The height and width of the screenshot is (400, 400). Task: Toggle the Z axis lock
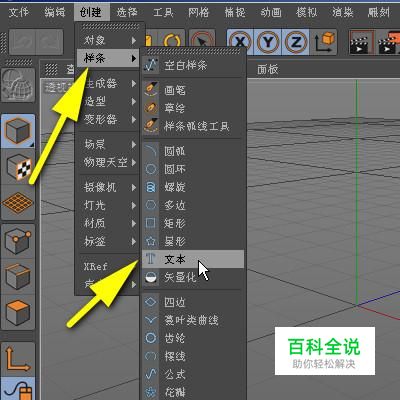(x=296, y=42)
